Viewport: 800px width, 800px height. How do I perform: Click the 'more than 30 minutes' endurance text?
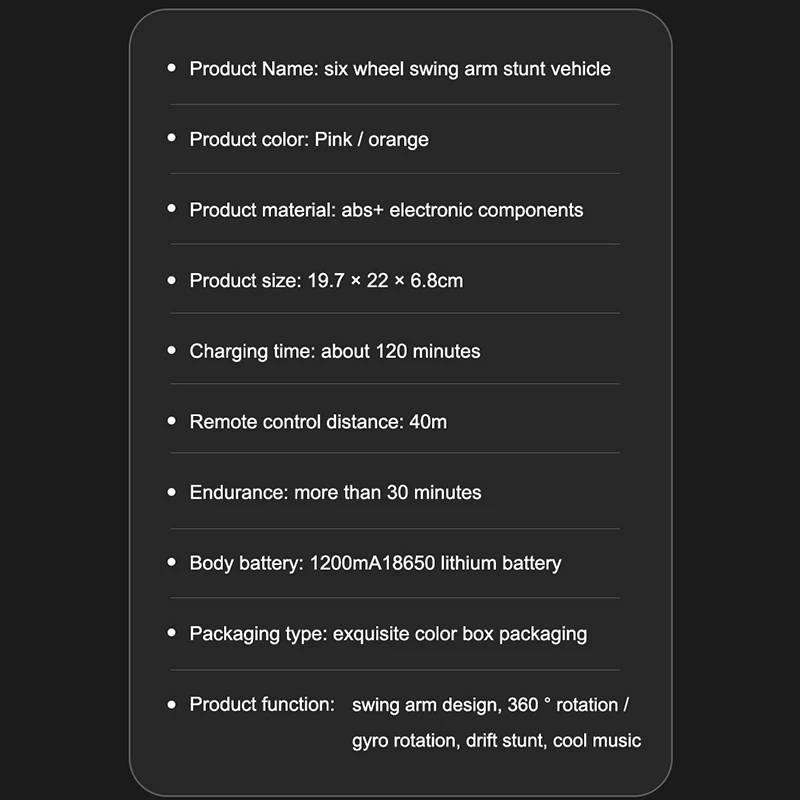[388, 493]
